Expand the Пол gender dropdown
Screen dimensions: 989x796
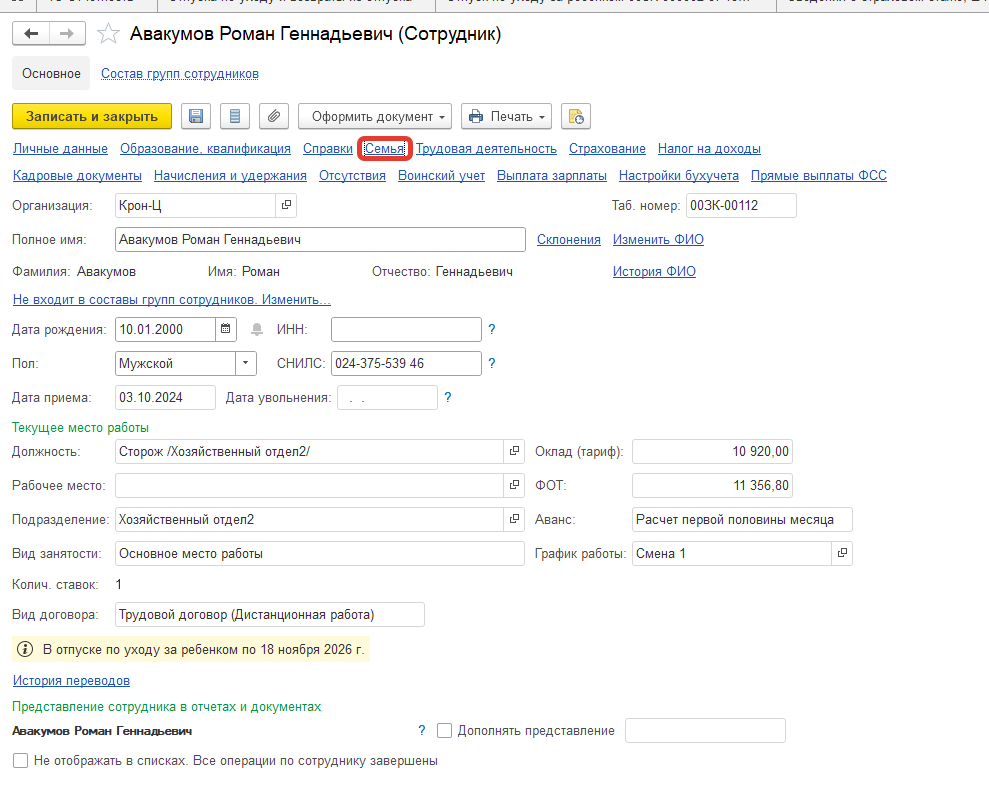click(246, 363)
